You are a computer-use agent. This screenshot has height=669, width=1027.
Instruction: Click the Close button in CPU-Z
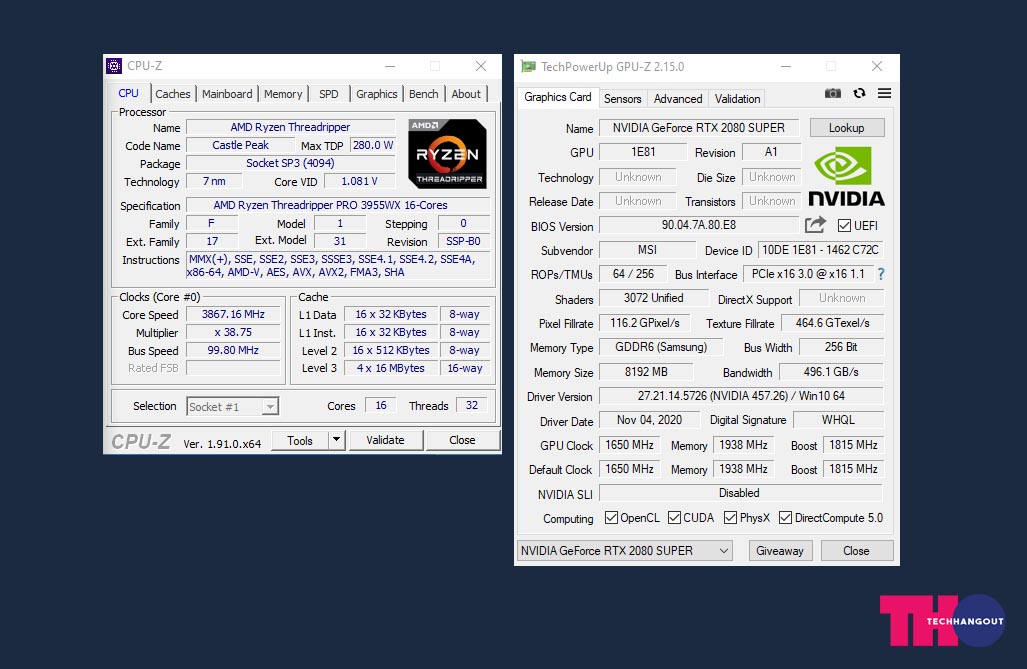[x=462, y=440]
